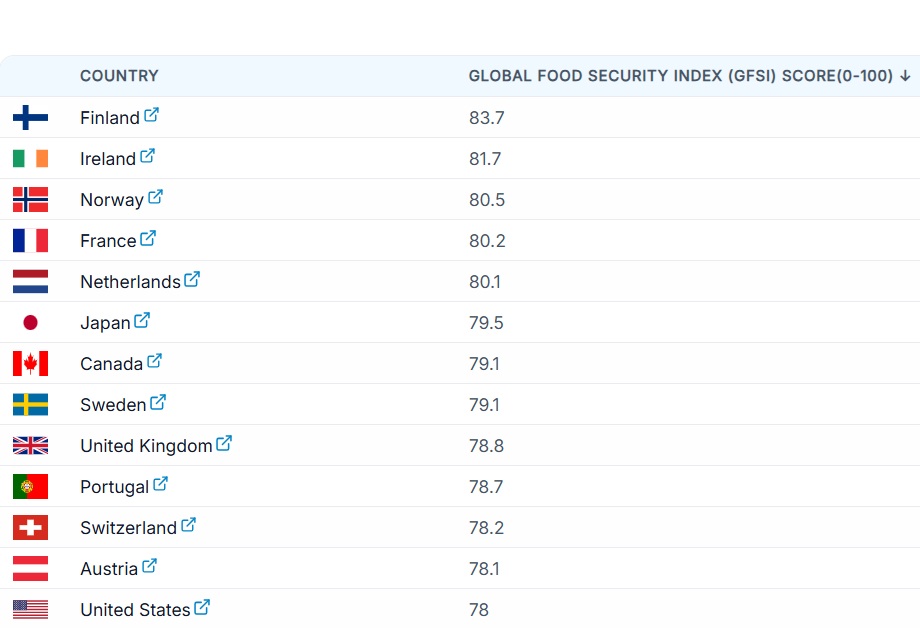
Task: Open the external link icon next to Sweden
Action: (x=158, y=402)
